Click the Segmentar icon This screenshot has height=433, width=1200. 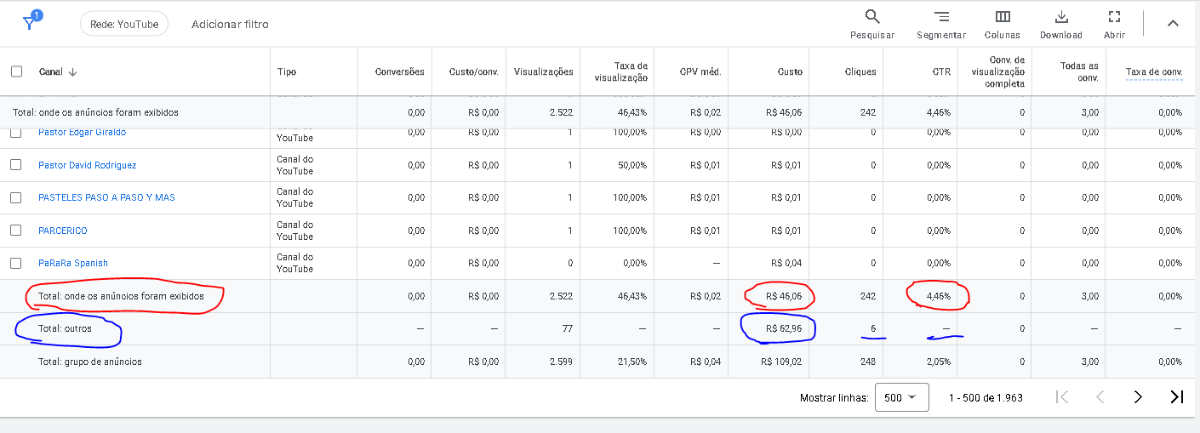941,17
